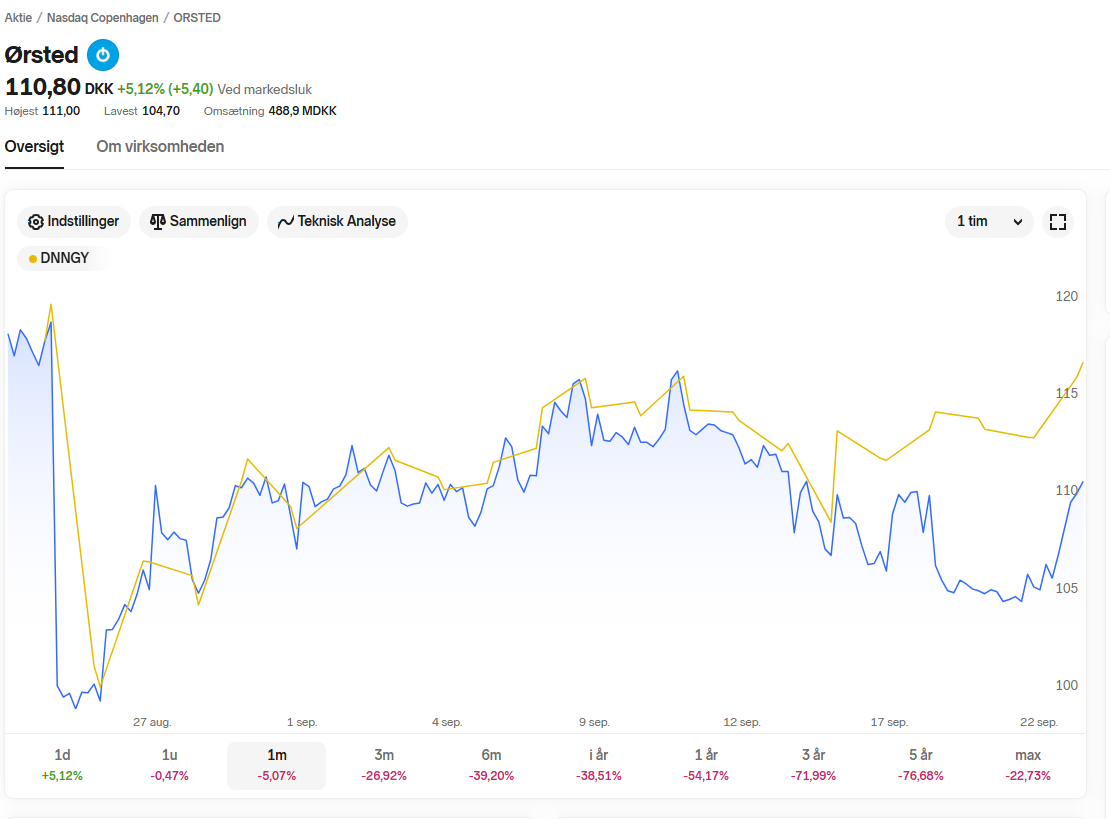Click the scales icon in Sammenlign
Image resolution: width=1110 pixels, height=819 pixels.
click(x=157, y=222)
